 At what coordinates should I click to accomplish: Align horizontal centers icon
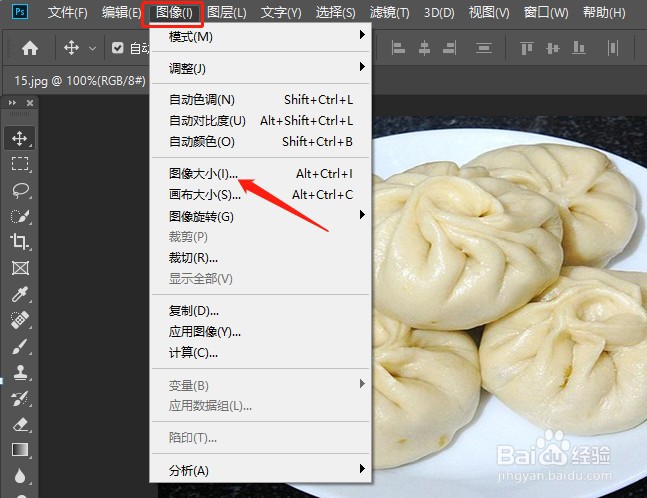(x=424, y=48)
